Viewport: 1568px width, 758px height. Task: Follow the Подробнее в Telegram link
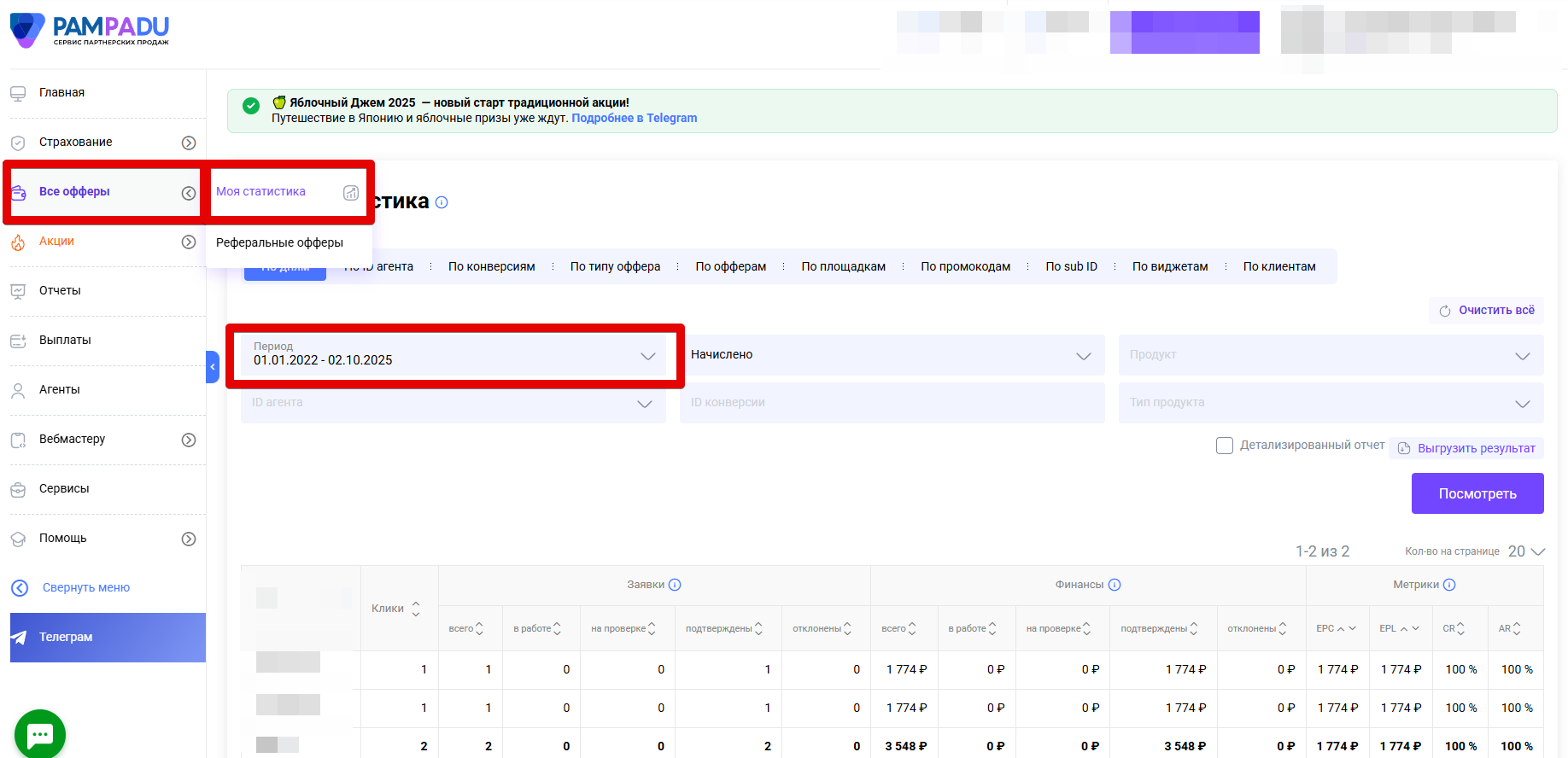634,118
